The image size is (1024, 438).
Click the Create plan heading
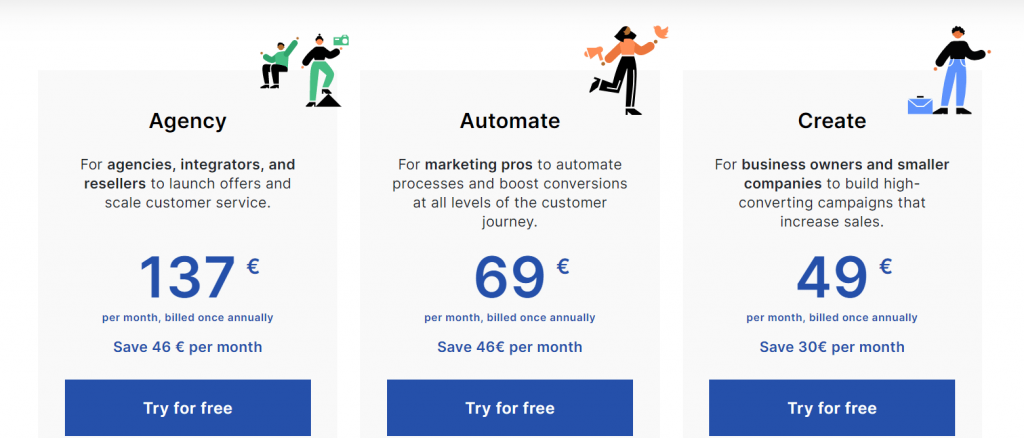click(831, 121)
